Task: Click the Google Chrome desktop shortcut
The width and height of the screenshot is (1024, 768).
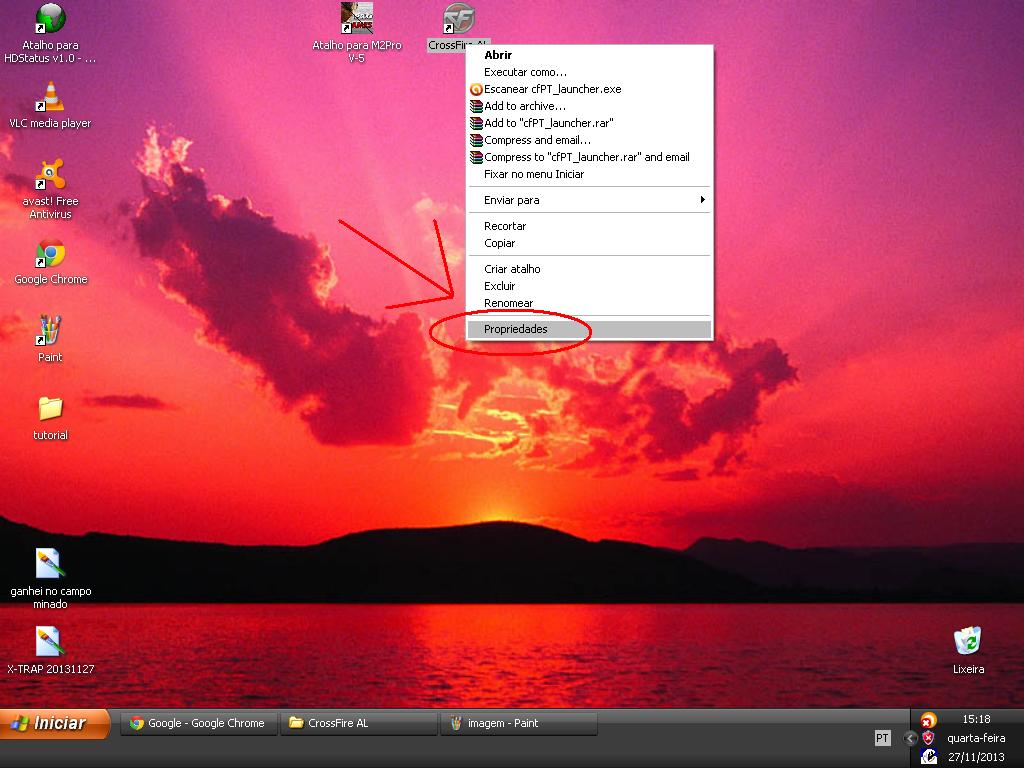Action: (x=50, y=254)
